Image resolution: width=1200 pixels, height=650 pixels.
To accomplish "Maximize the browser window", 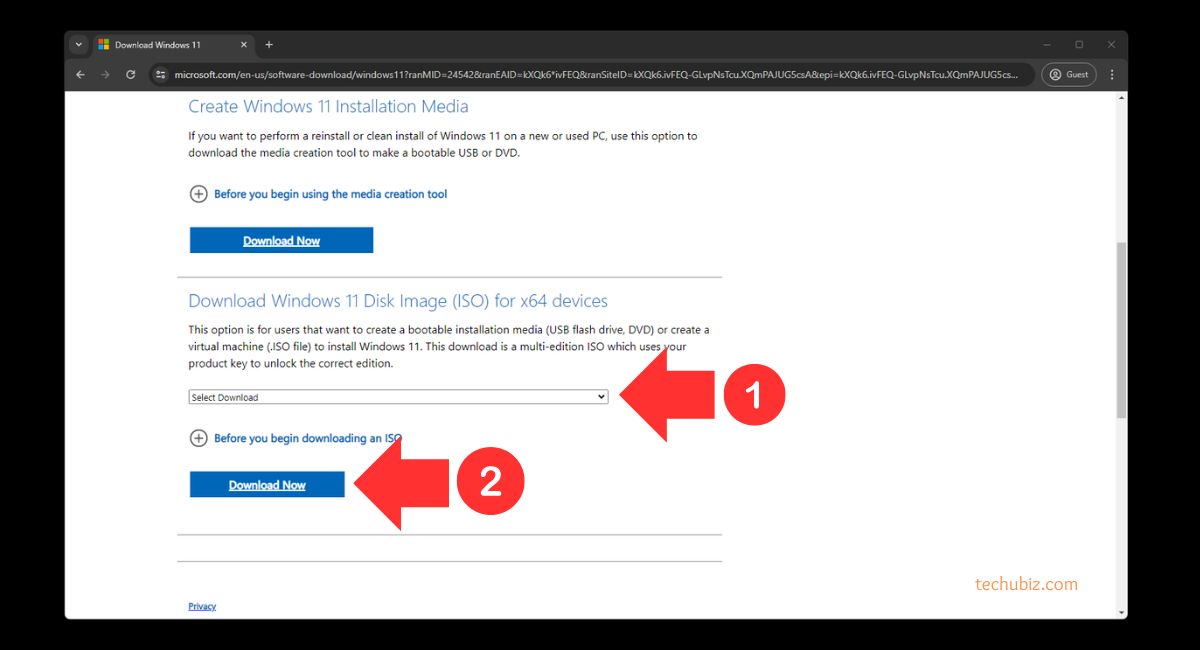I will coord(1079,45).
